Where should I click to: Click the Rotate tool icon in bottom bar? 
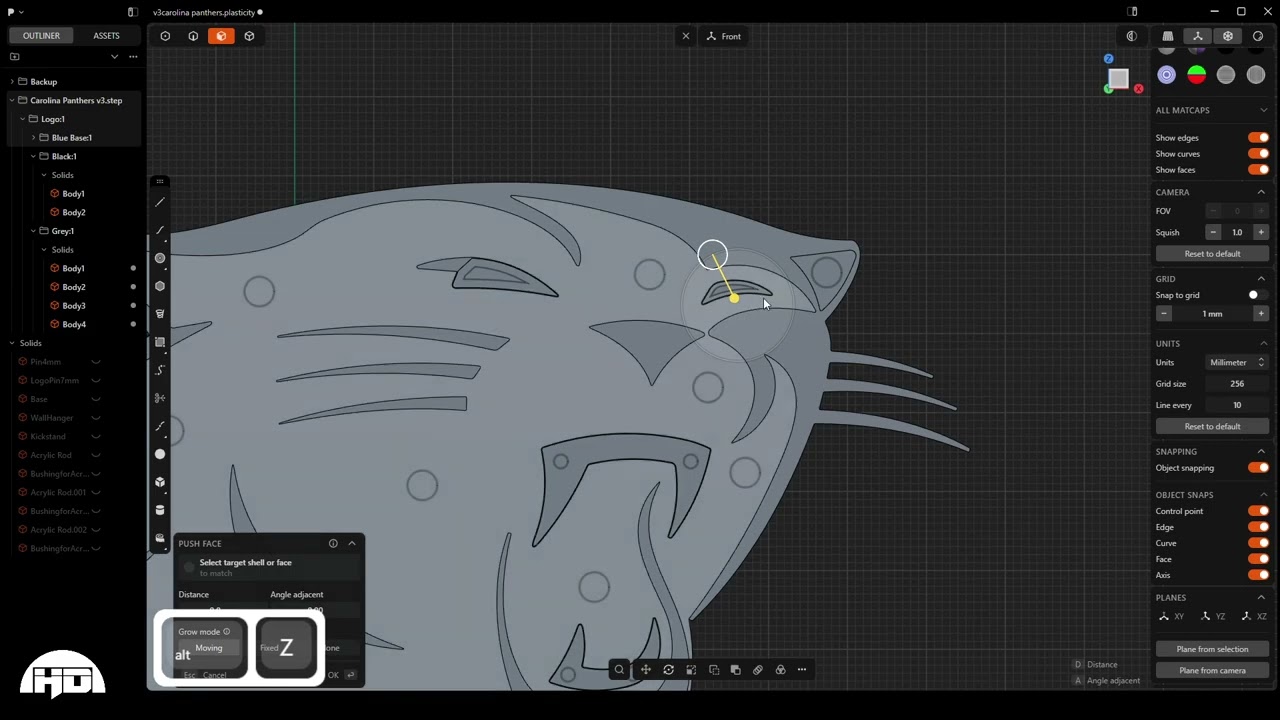(x=669, y=670)
